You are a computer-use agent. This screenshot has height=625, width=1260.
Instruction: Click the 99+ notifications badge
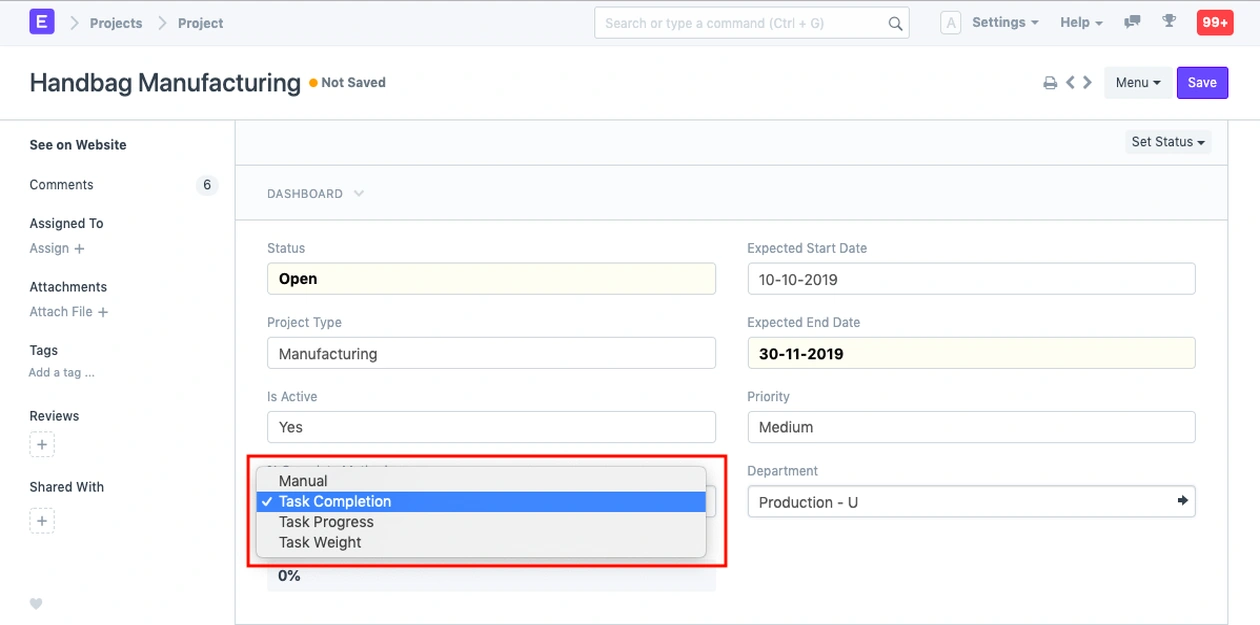click(1215, 22)
